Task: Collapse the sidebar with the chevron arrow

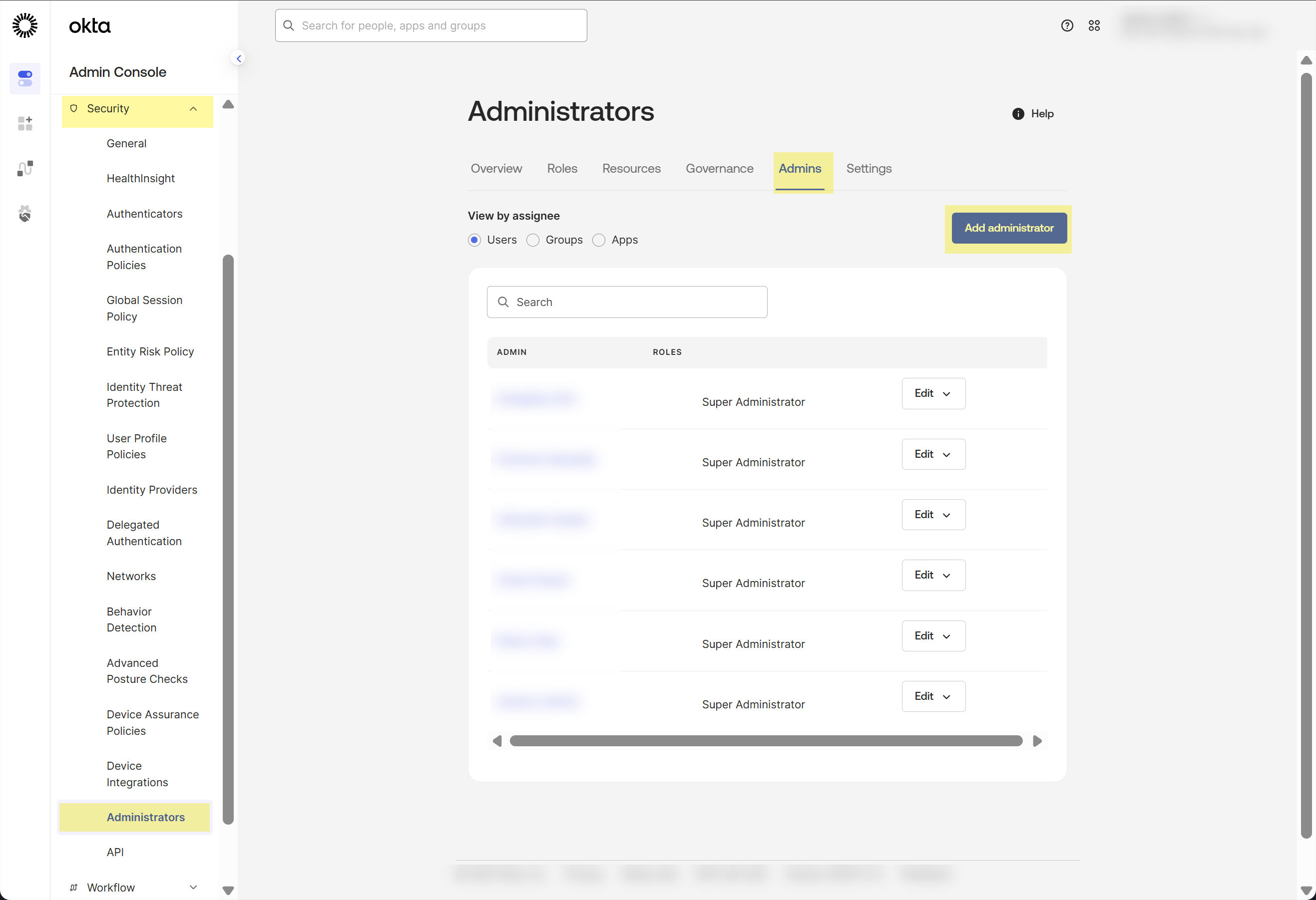Action: pos(238,58)
